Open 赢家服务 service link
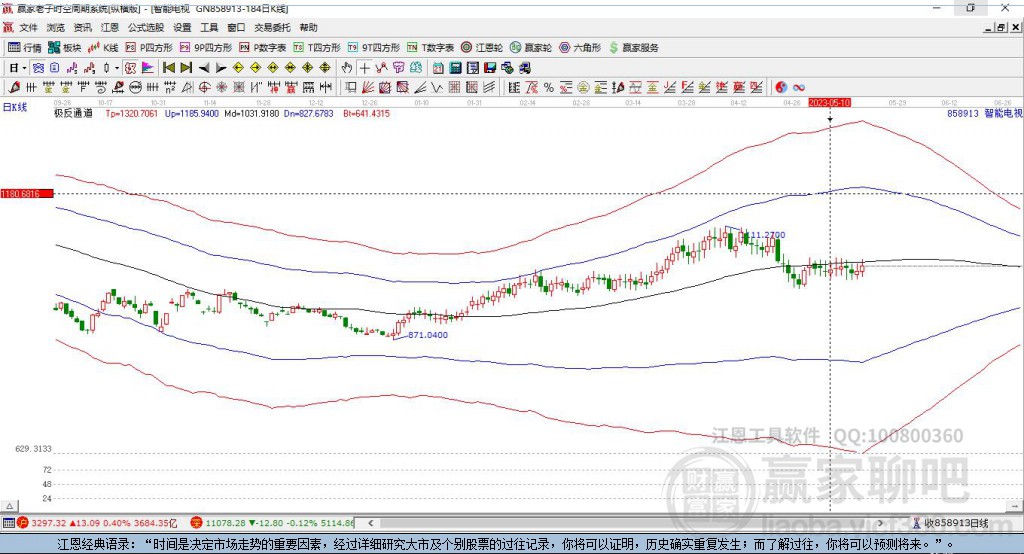 [x=633, y=48]
